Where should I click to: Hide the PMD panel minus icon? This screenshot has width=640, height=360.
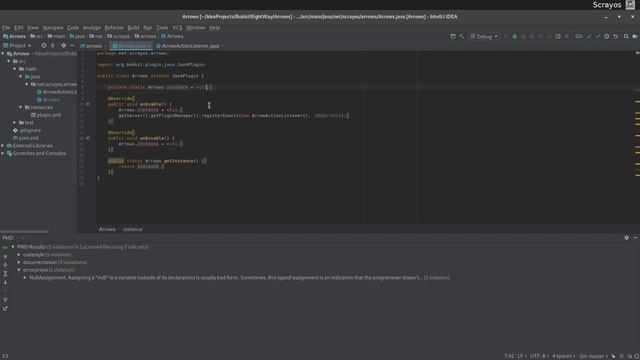pyautogui.click(x=636, y=238)
